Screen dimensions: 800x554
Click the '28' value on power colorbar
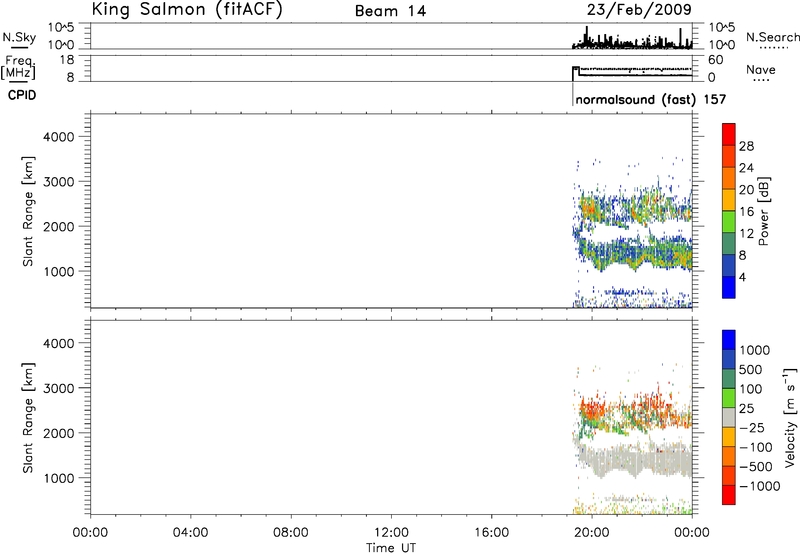point(746,146)
